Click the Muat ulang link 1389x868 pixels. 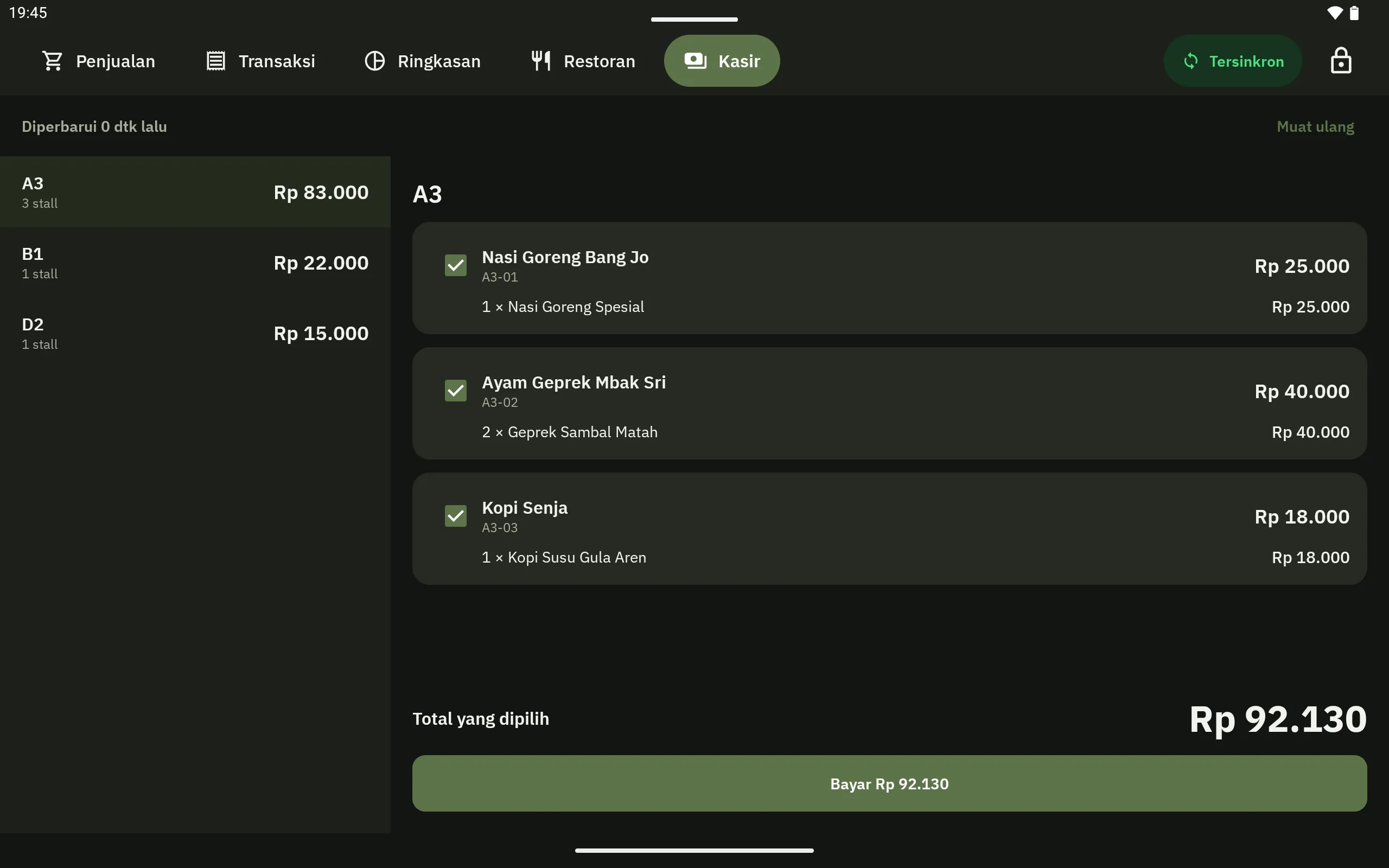point(1315,126)
